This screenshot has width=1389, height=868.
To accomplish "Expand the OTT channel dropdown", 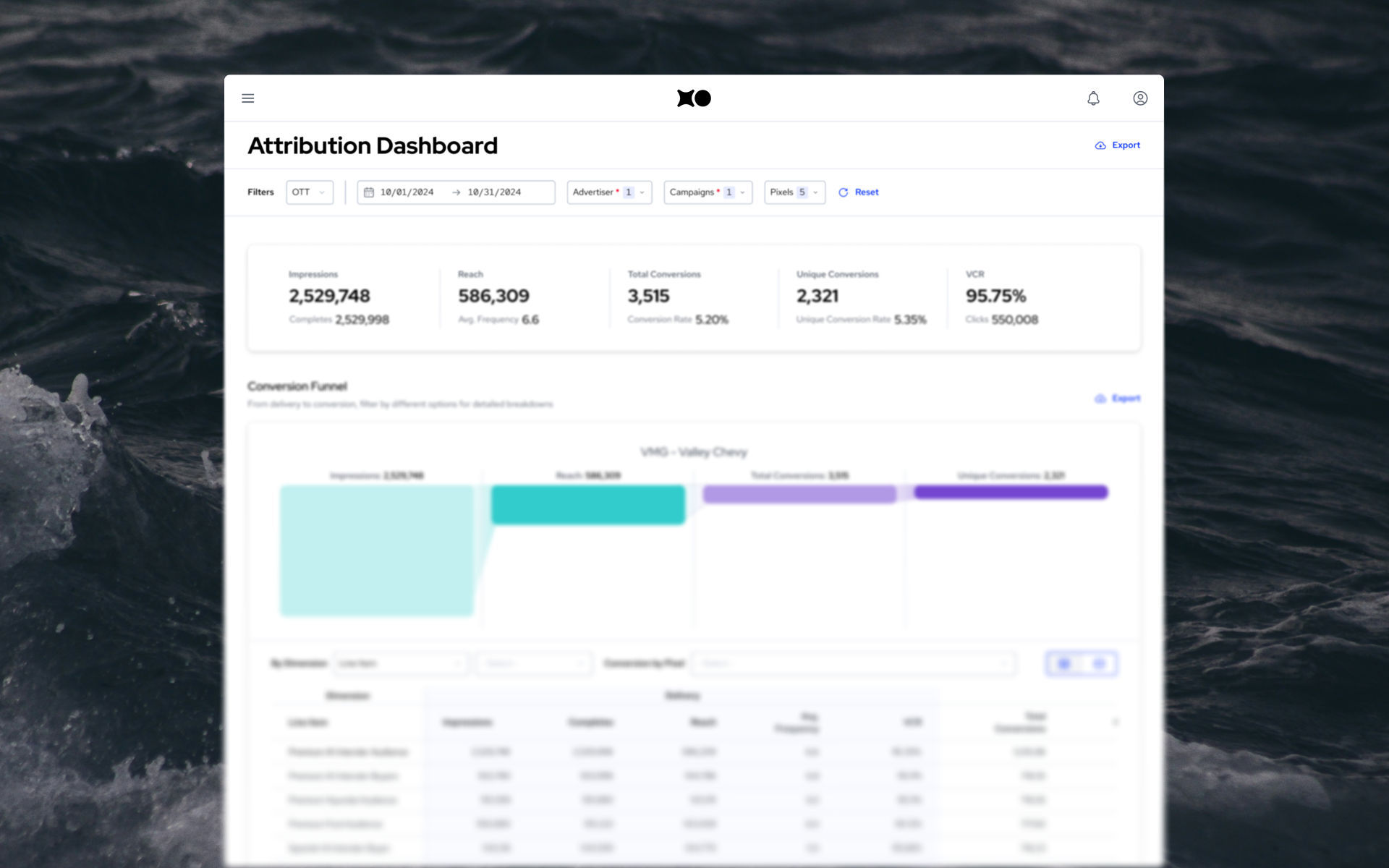I will tap(310, 192).
